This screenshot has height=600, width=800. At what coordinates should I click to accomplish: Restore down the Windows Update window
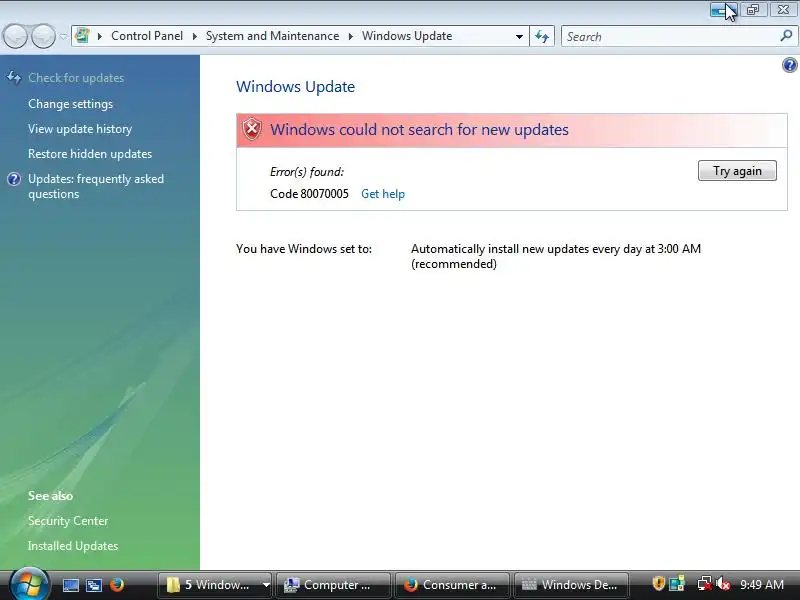[753, 10]
